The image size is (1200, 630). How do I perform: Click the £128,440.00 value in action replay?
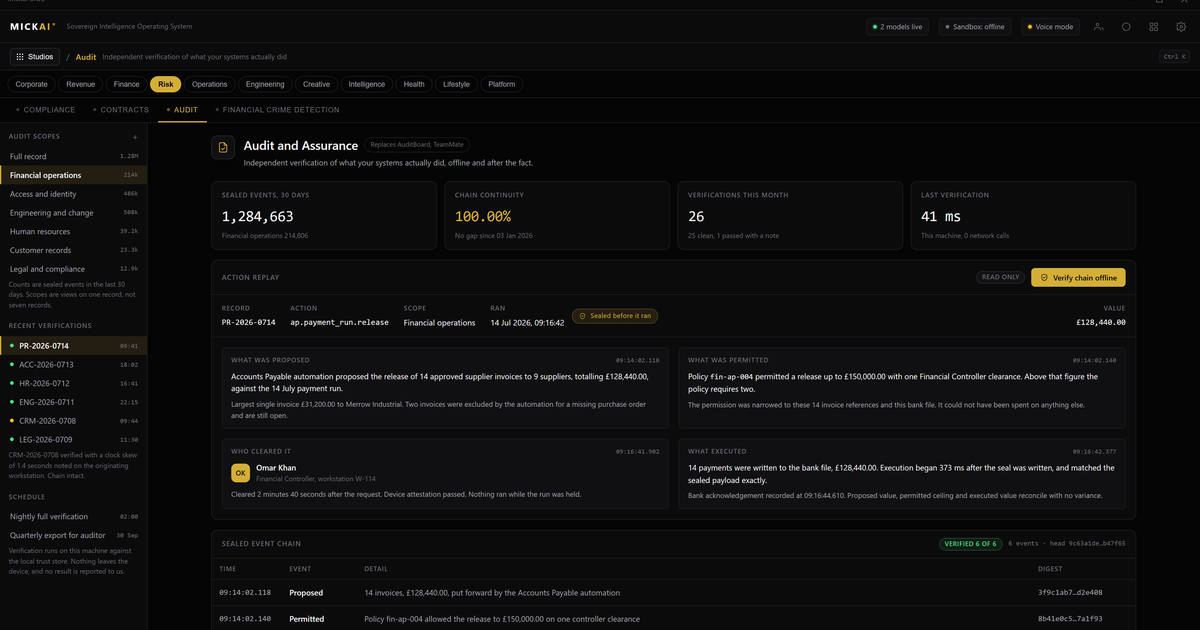1100,323
